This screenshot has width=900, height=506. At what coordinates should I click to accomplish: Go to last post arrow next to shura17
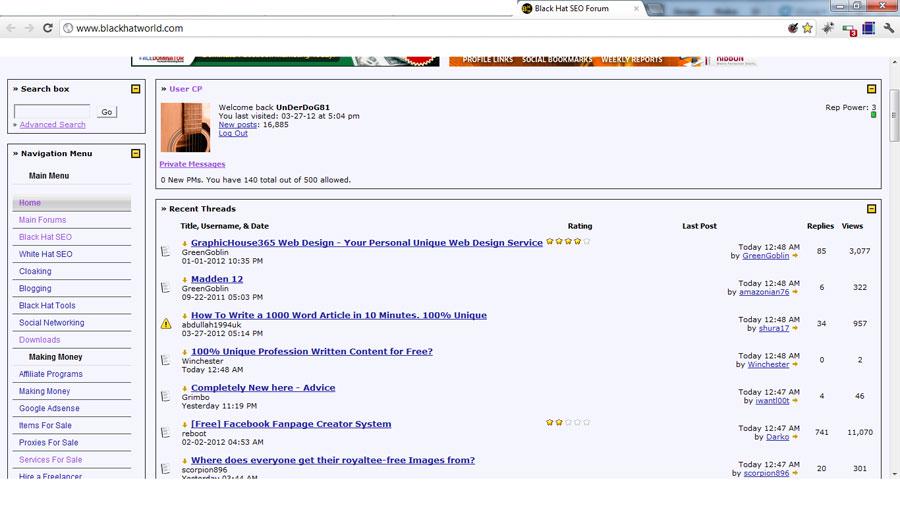tap(795, 328)
